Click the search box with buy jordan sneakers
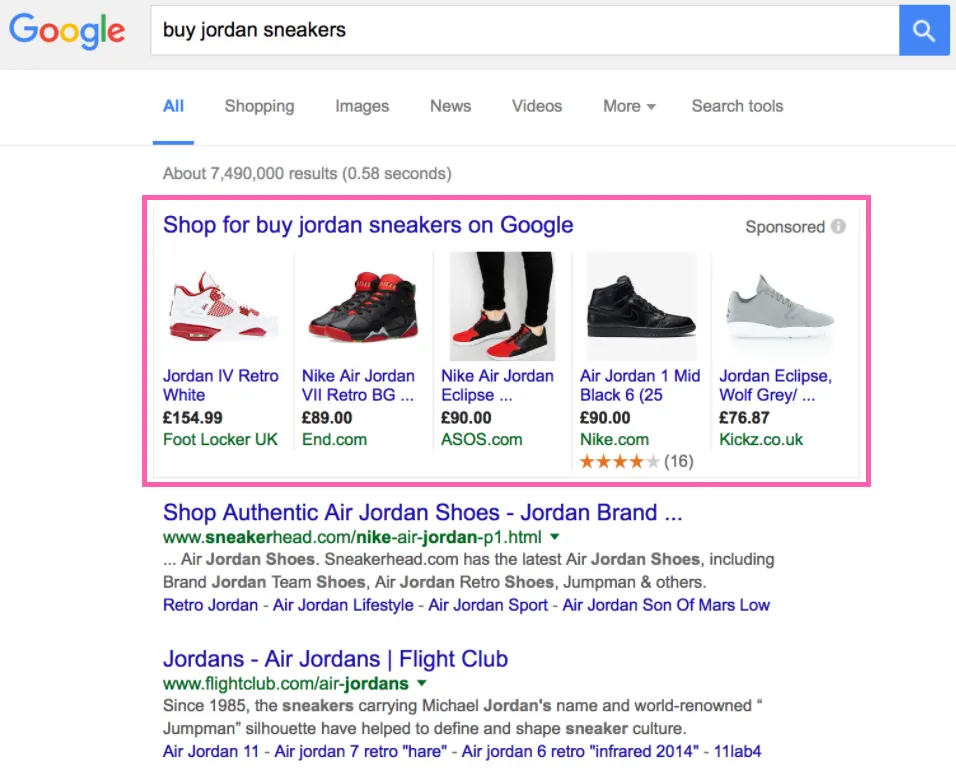956x777 pixels. tap(524, 30)
